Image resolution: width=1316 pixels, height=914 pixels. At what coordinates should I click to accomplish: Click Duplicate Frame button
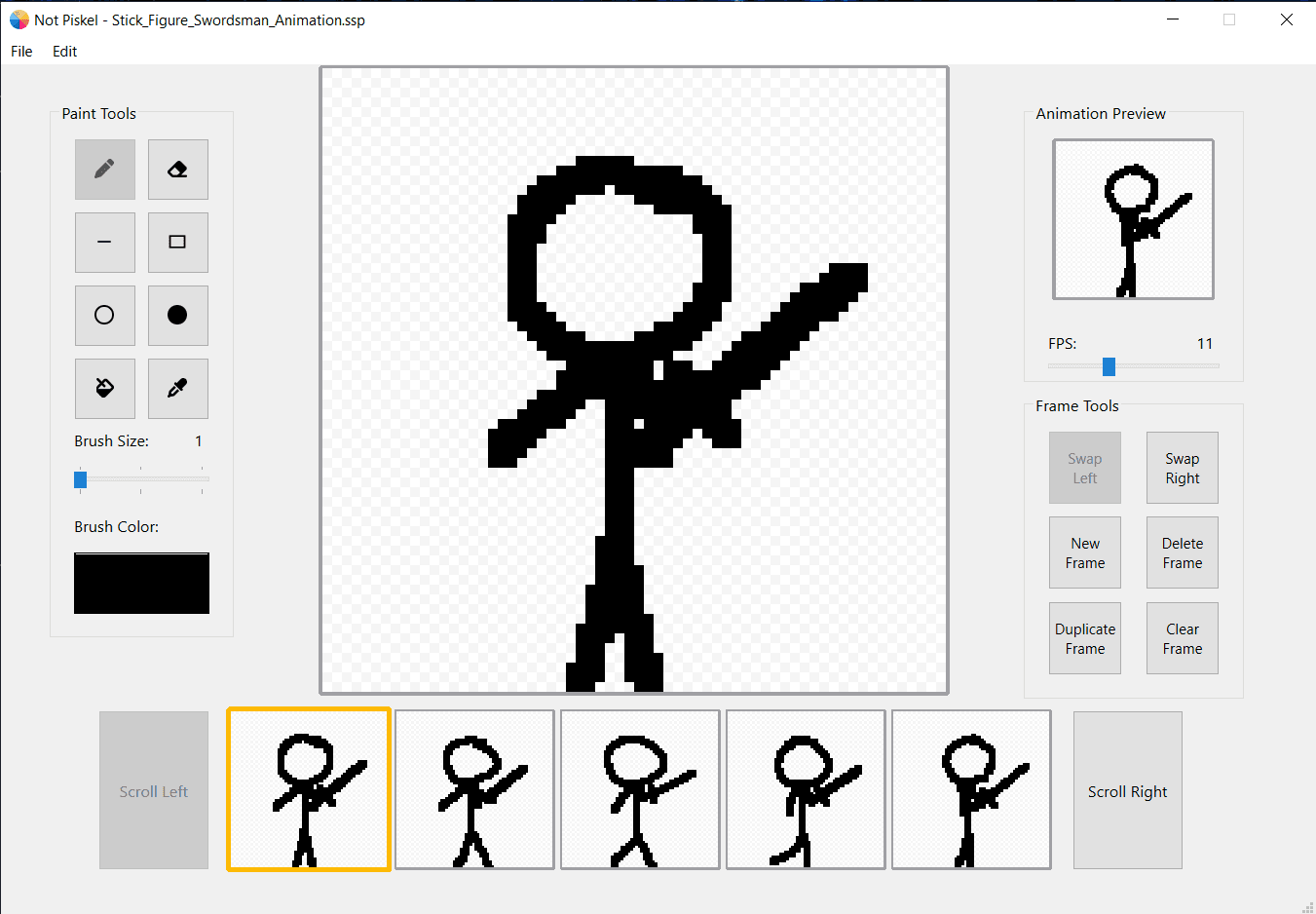(1085, 638)
